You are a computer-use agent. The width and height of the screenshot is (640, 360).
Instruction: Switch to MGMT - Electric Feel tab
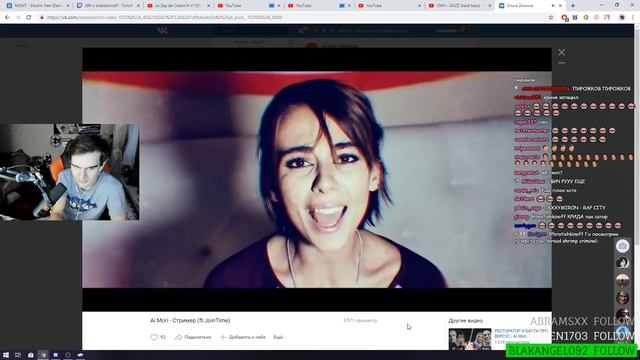[x=38, y=6]
